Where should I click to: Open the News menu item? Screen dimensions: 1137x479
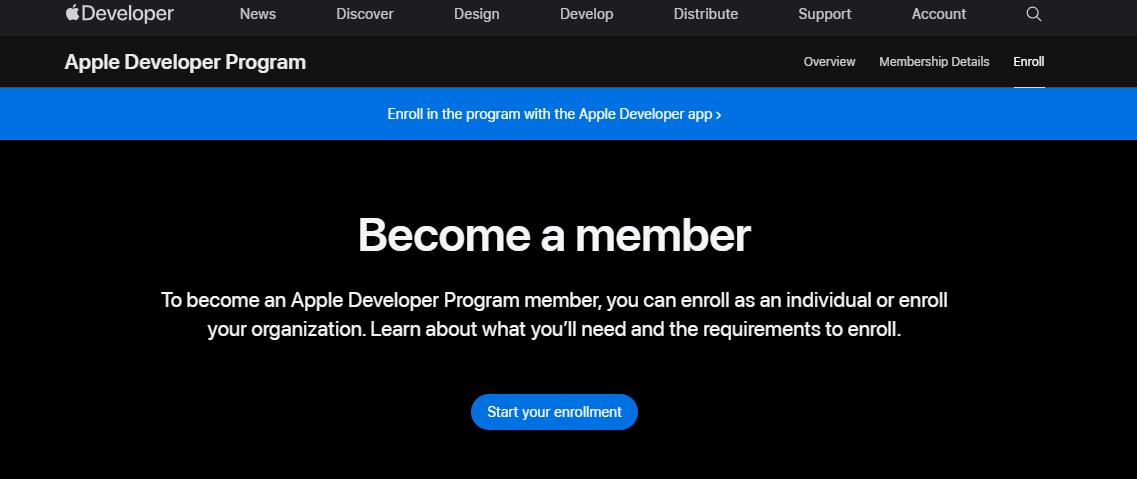[257, 14]
